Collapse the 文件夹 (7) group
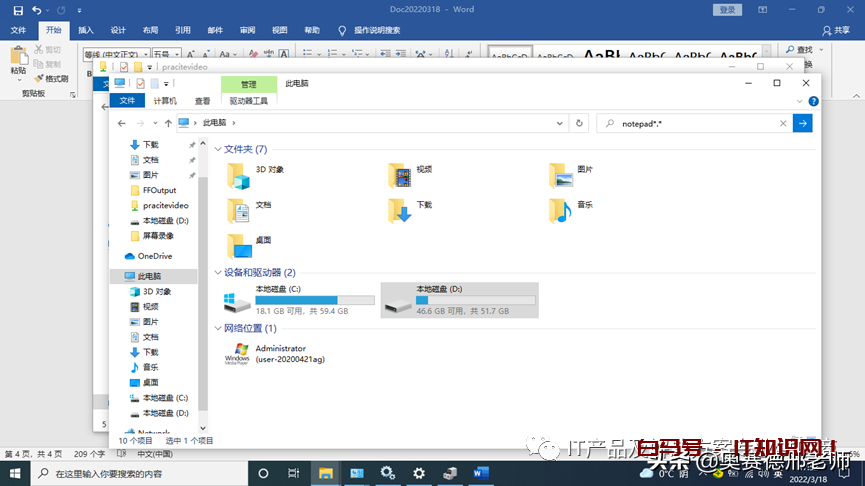Viewport: 865px width, 486px height. pyautogui.click(x=218, y=149)
